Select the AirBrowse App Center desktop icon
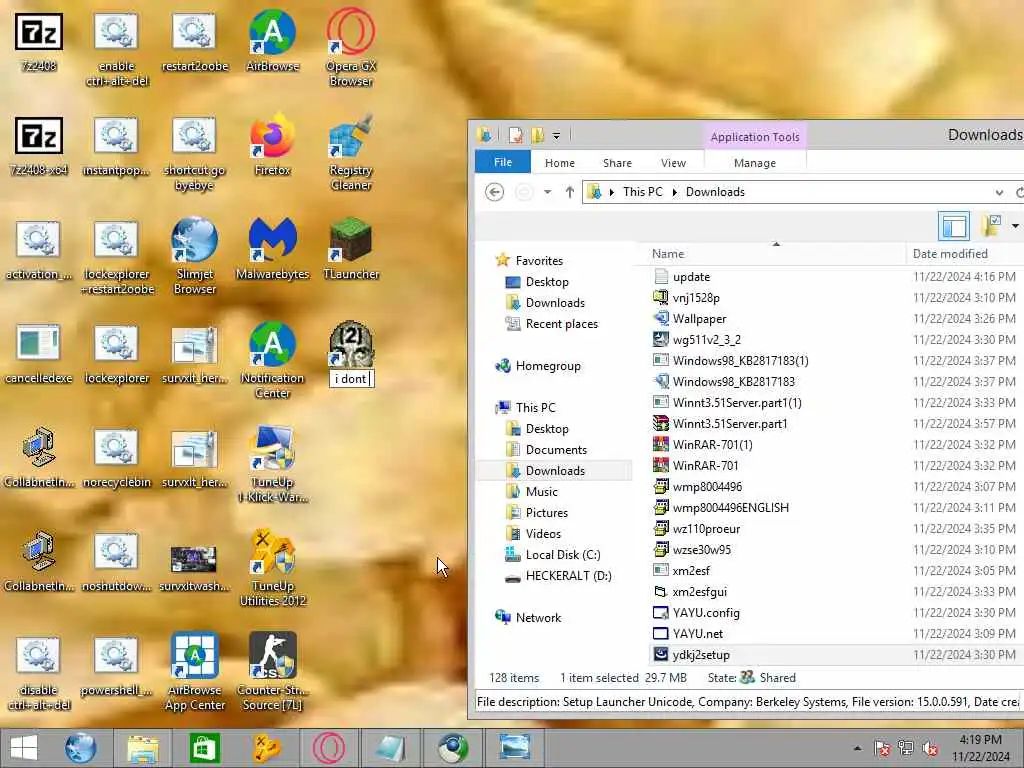The width and height of the screenshot is (1024, 768). click(x=195, y=671)
